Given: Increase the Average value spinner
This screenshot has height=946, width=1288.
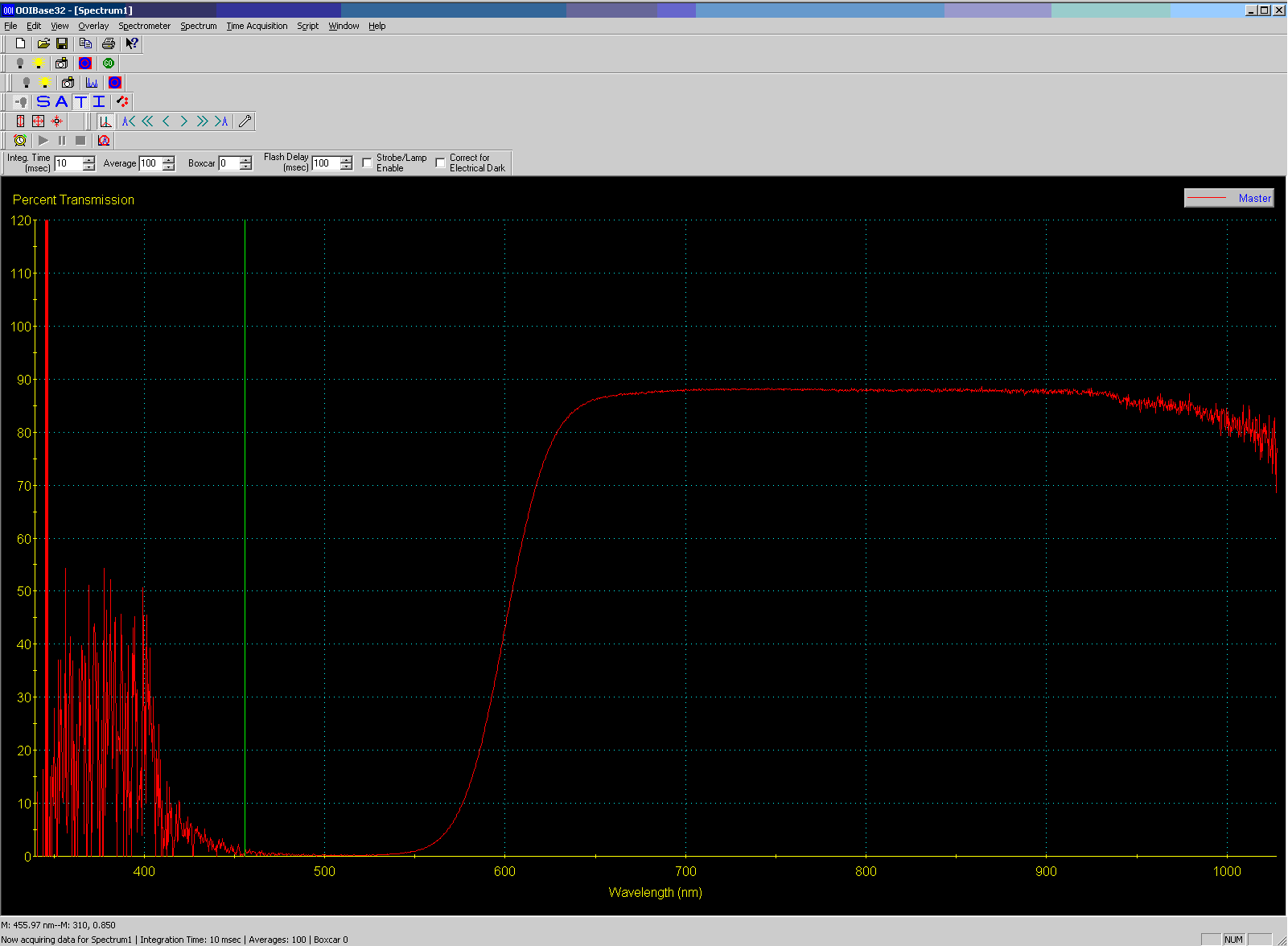Looking at the screenshot, I should pos(168,159).
